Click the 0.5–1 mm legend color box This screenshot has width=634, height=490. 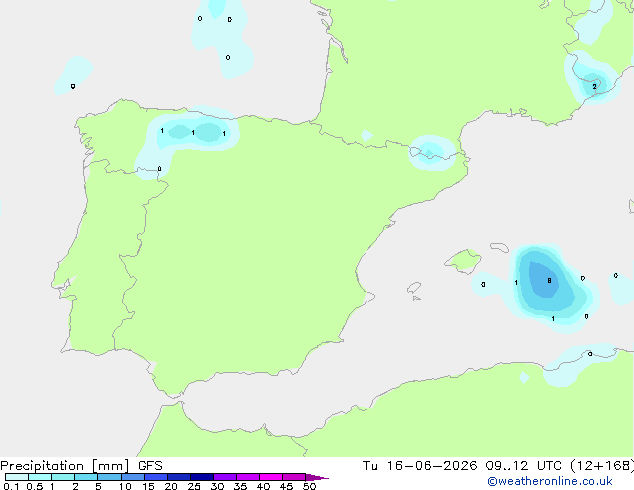[40, 477]
